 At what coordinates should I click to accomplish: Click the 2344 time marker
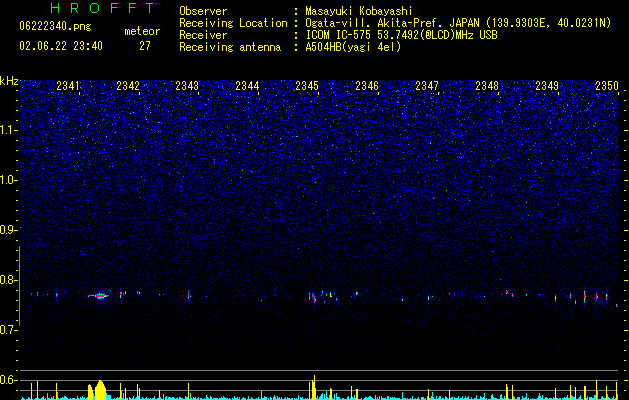(x=247, y=86)
